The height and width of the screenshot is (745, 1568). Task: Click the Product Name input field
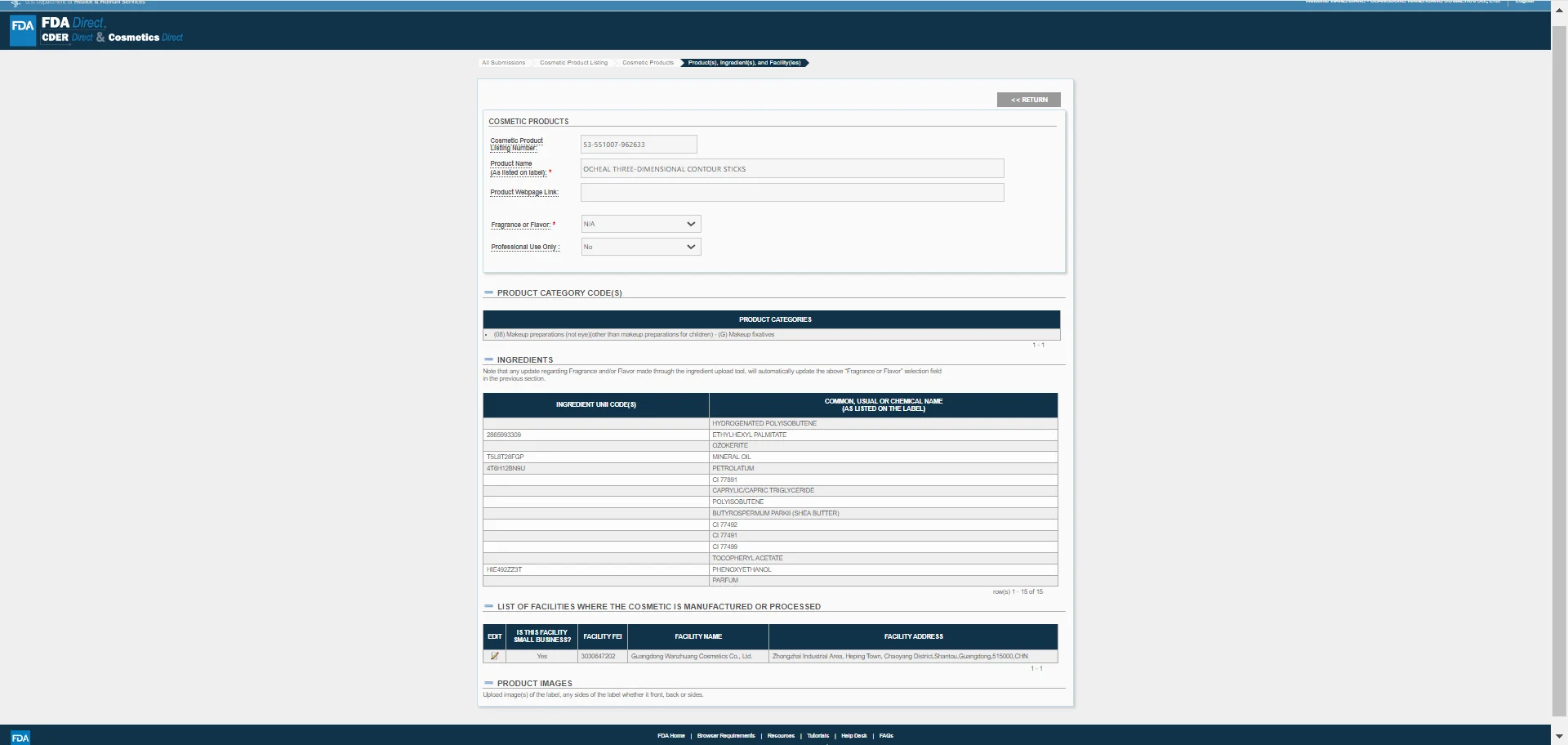coord(792,168)
